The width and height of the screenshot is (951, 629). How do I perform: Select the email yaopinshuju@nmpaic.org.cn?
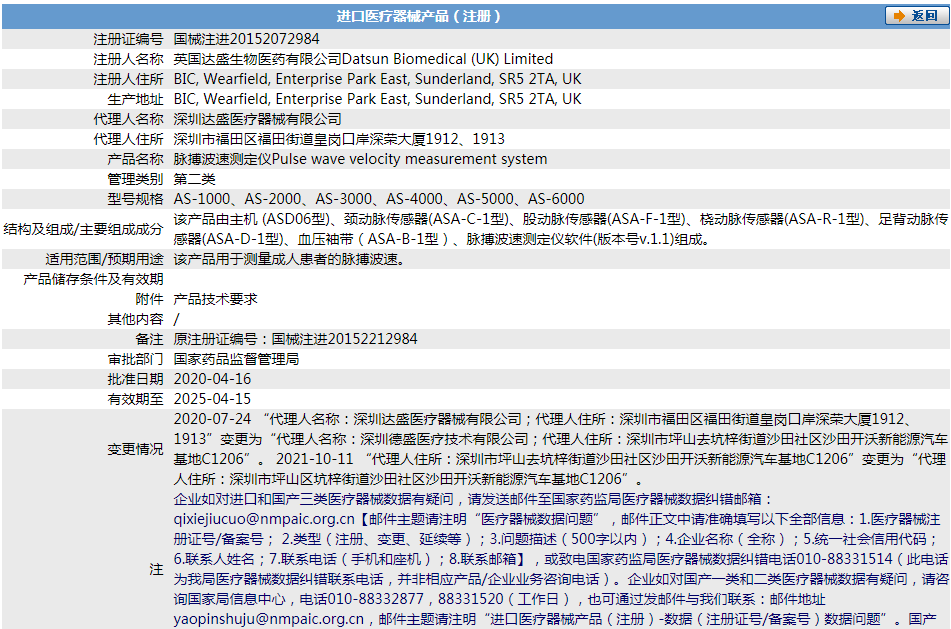point(269,619)
